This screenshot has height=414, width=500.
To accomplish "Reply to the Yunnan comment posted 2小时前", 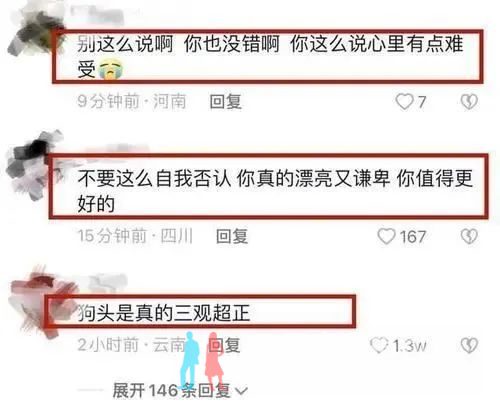I will (225, 345).
